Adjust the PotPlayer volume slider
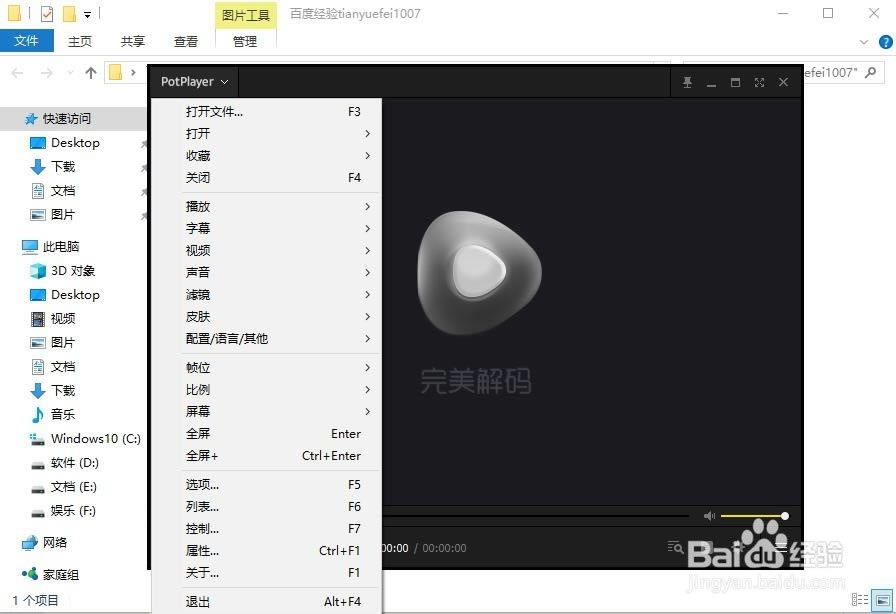The image size is (896, 614). (752, 516)
